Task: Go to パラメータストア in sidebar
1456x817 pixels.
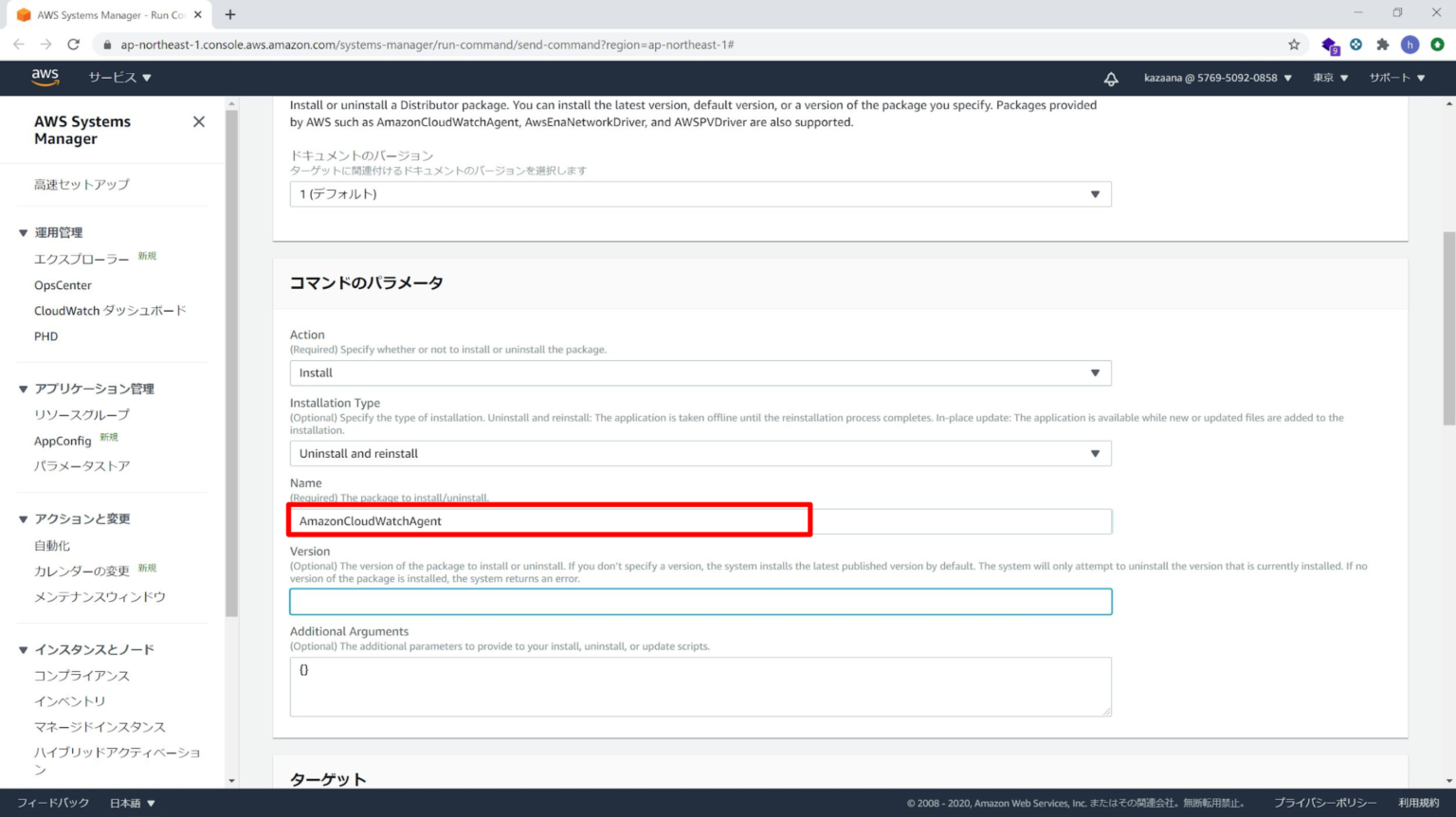Action: 82,466
